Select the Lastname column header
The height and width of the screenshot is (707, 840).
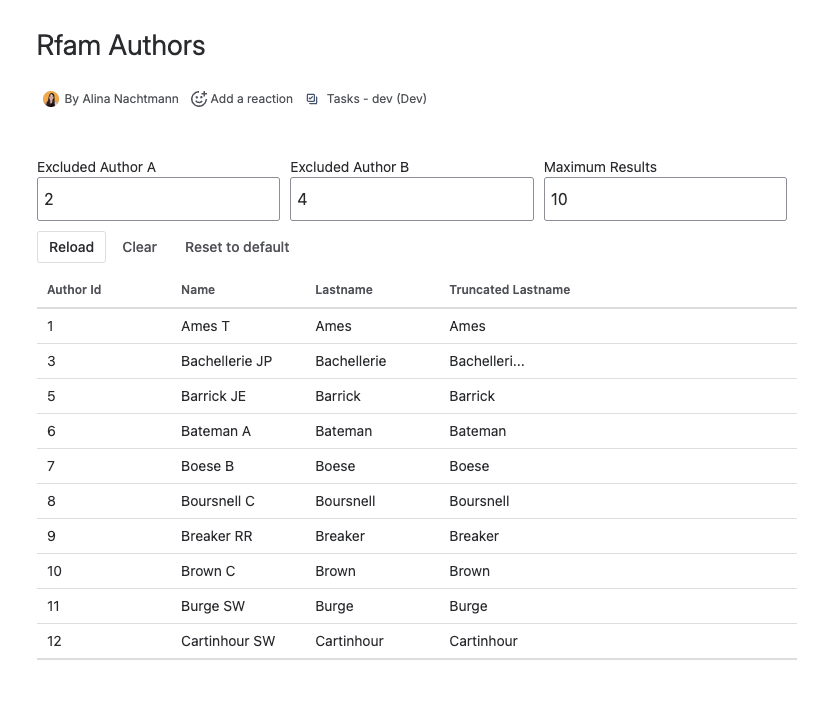344,290
